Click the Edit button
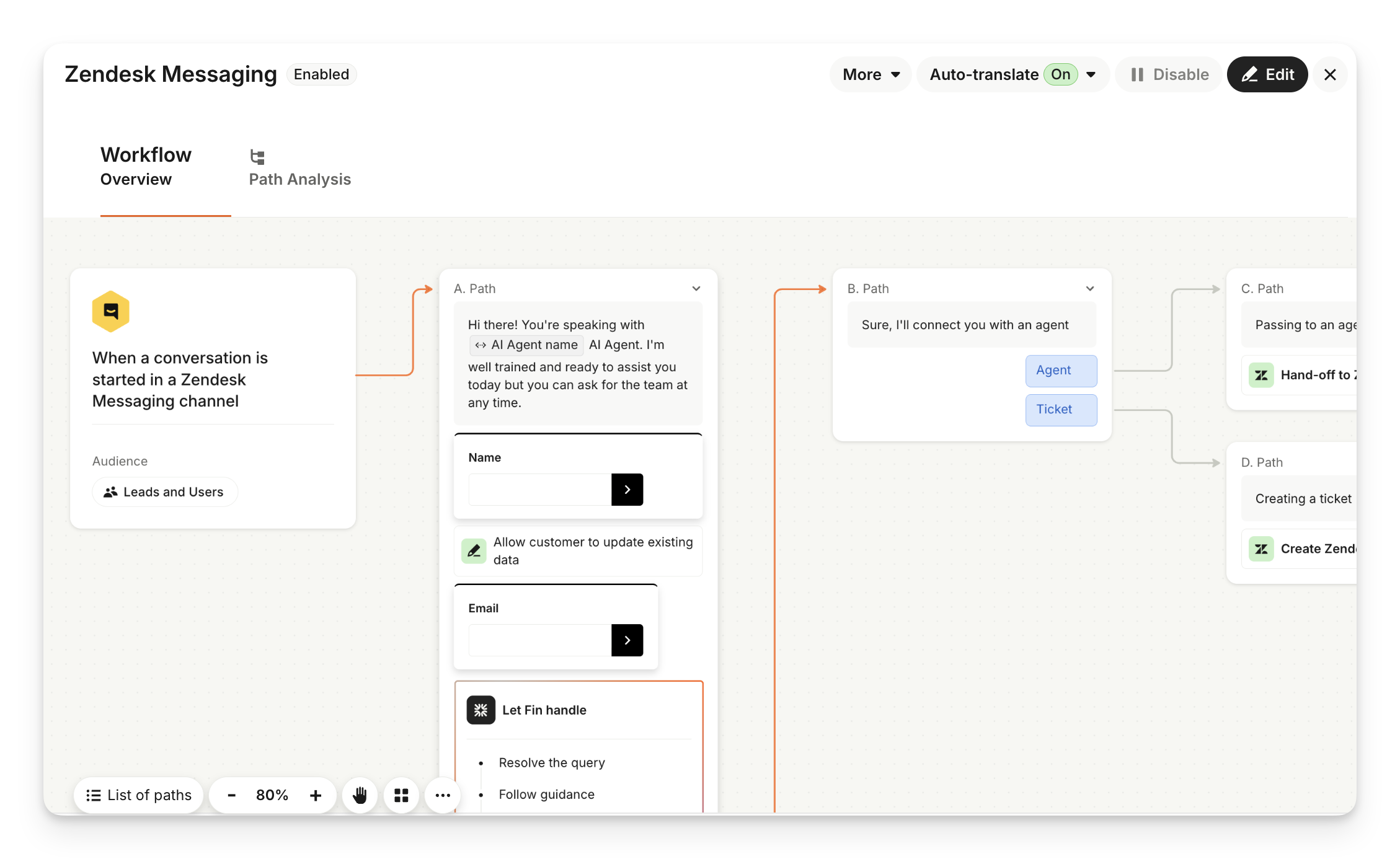 pos(1267,74)
